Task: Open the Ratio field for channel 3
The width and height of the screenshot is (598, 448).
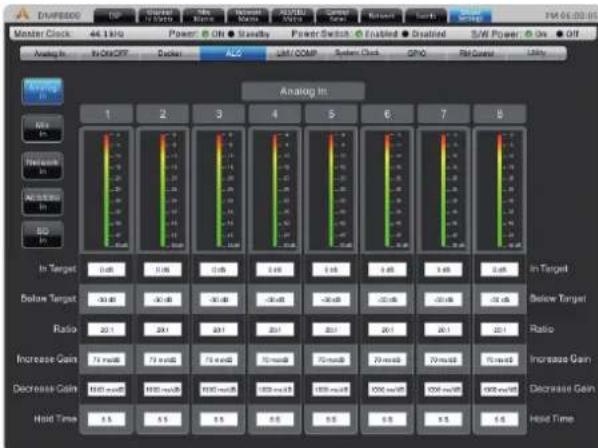Action: tap(219, 329)
